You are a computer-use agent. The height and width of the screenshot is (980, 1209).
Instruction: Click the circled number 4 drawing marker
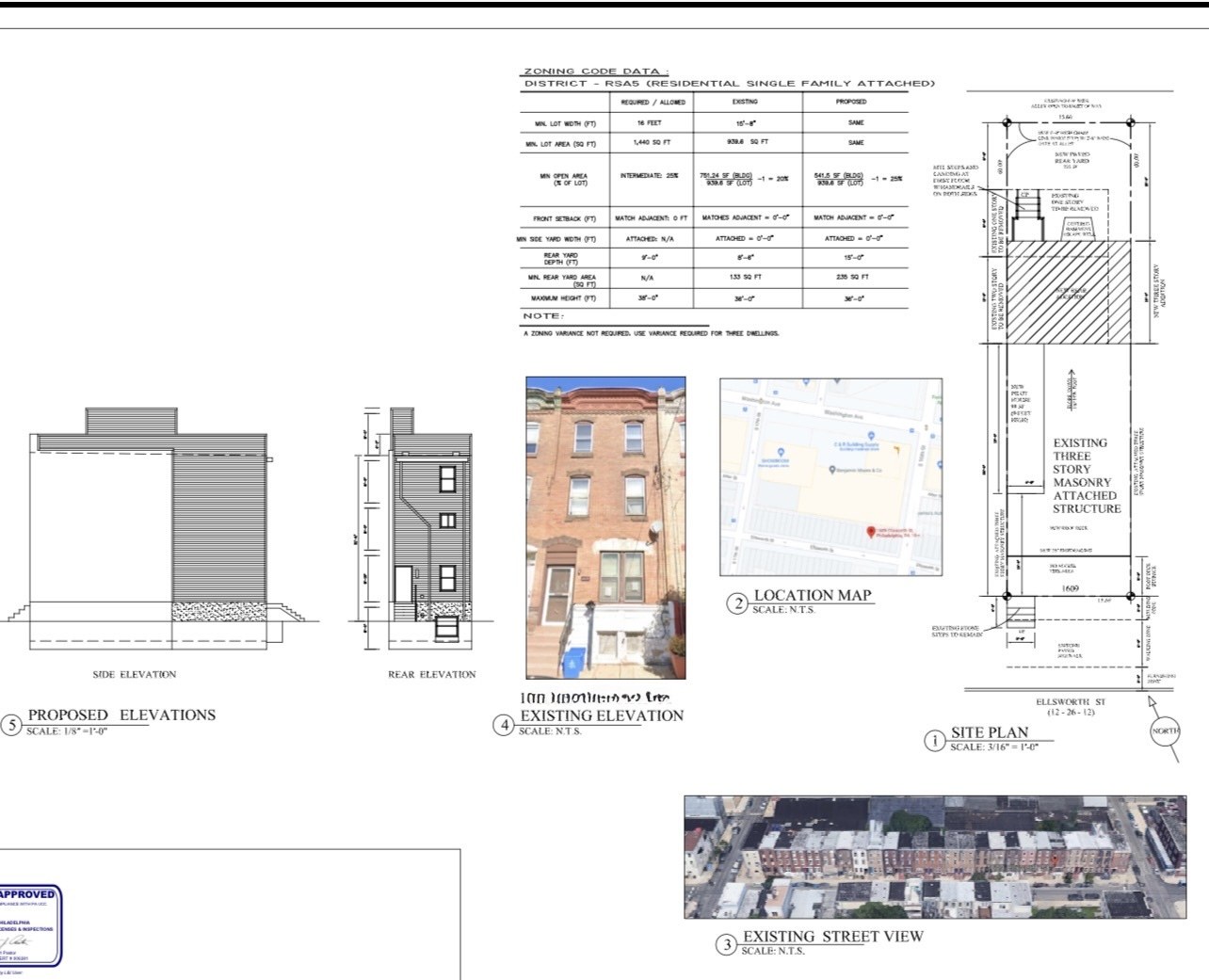point(504,725)
